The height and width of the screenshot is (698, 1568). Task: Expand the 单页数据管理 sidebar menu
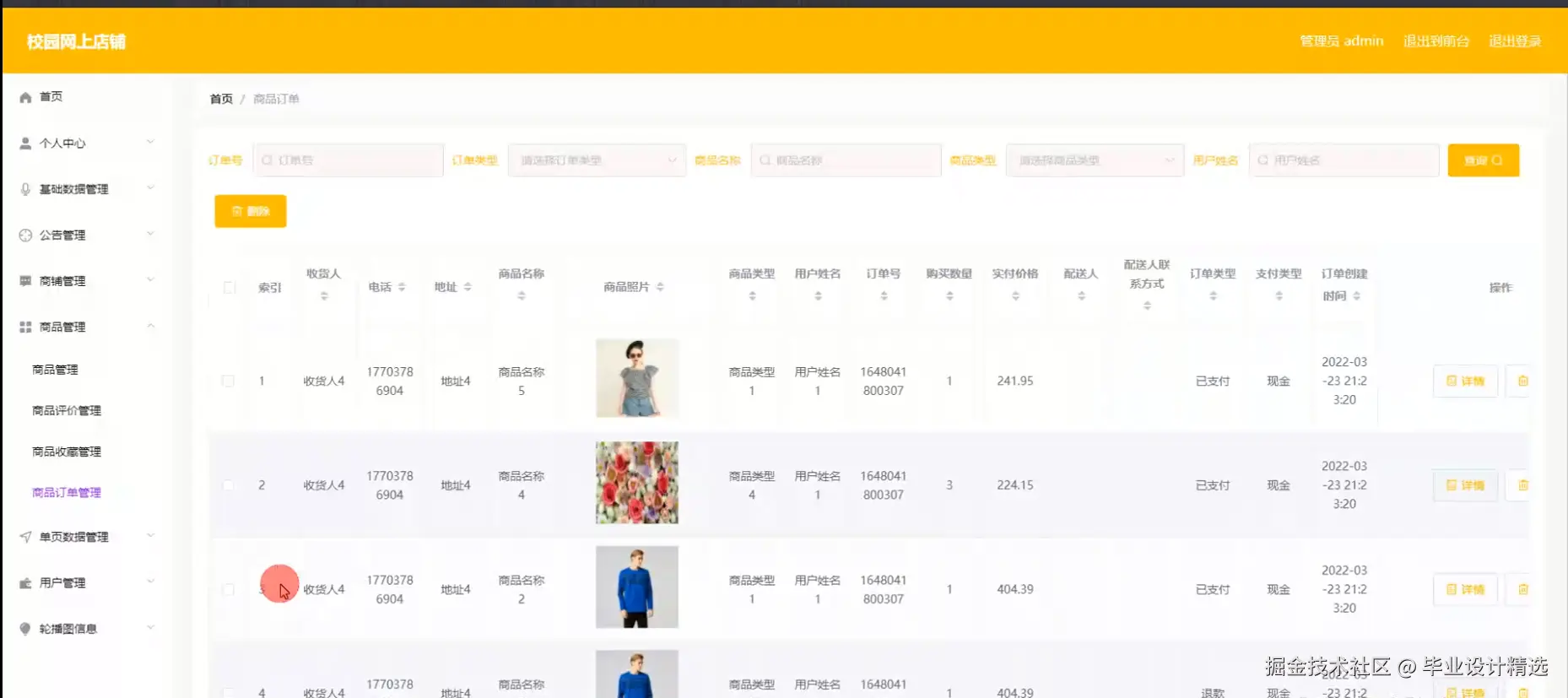point(86,537)
